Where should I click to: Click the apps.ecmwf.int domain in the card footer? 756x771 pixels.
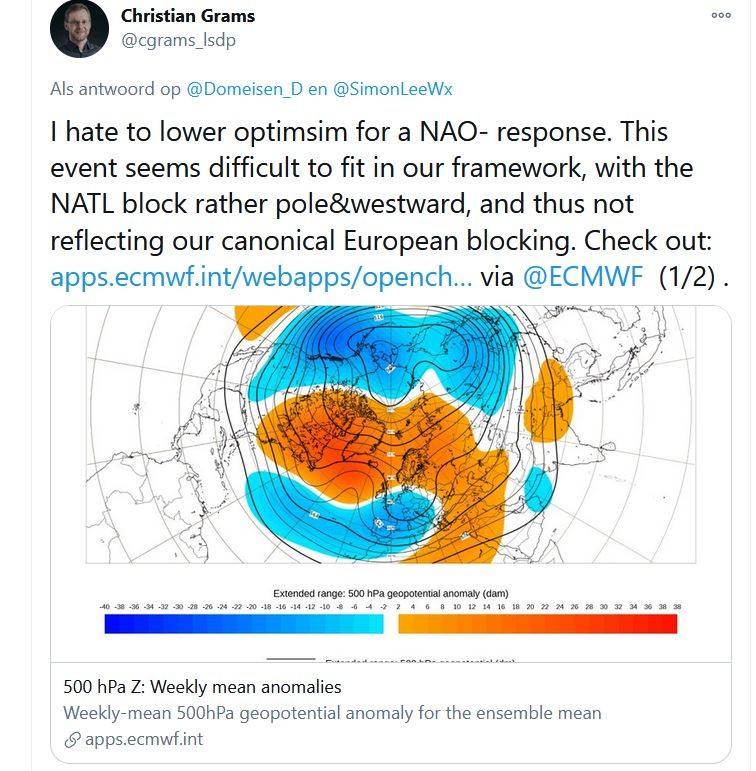point(144,739)
